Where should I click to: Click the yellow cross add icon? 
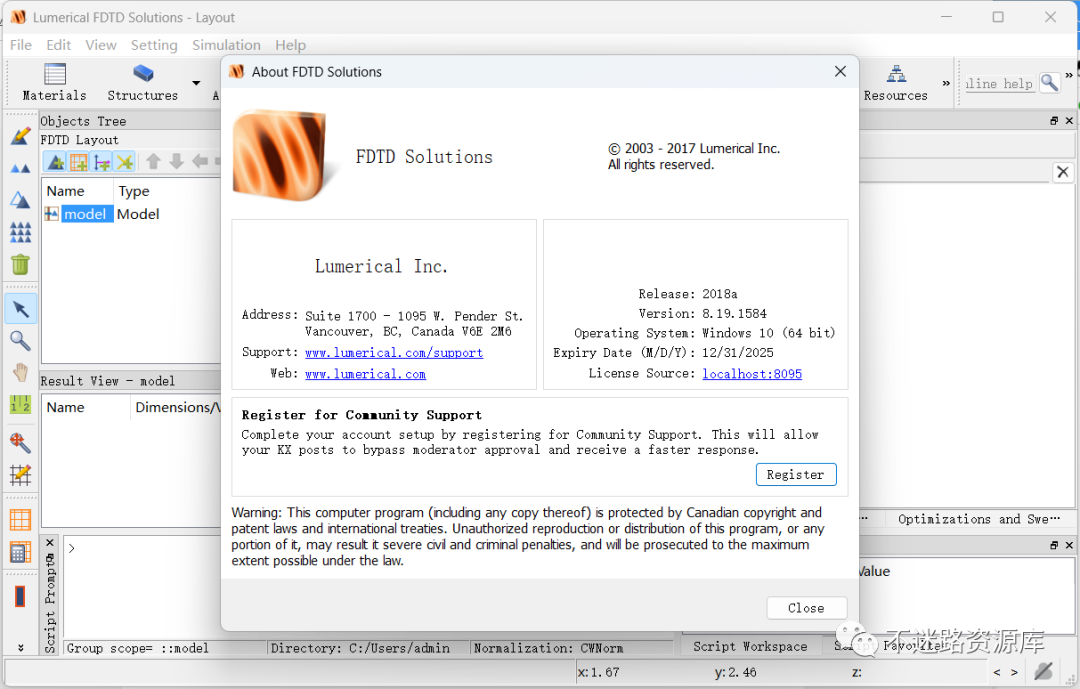125,163
